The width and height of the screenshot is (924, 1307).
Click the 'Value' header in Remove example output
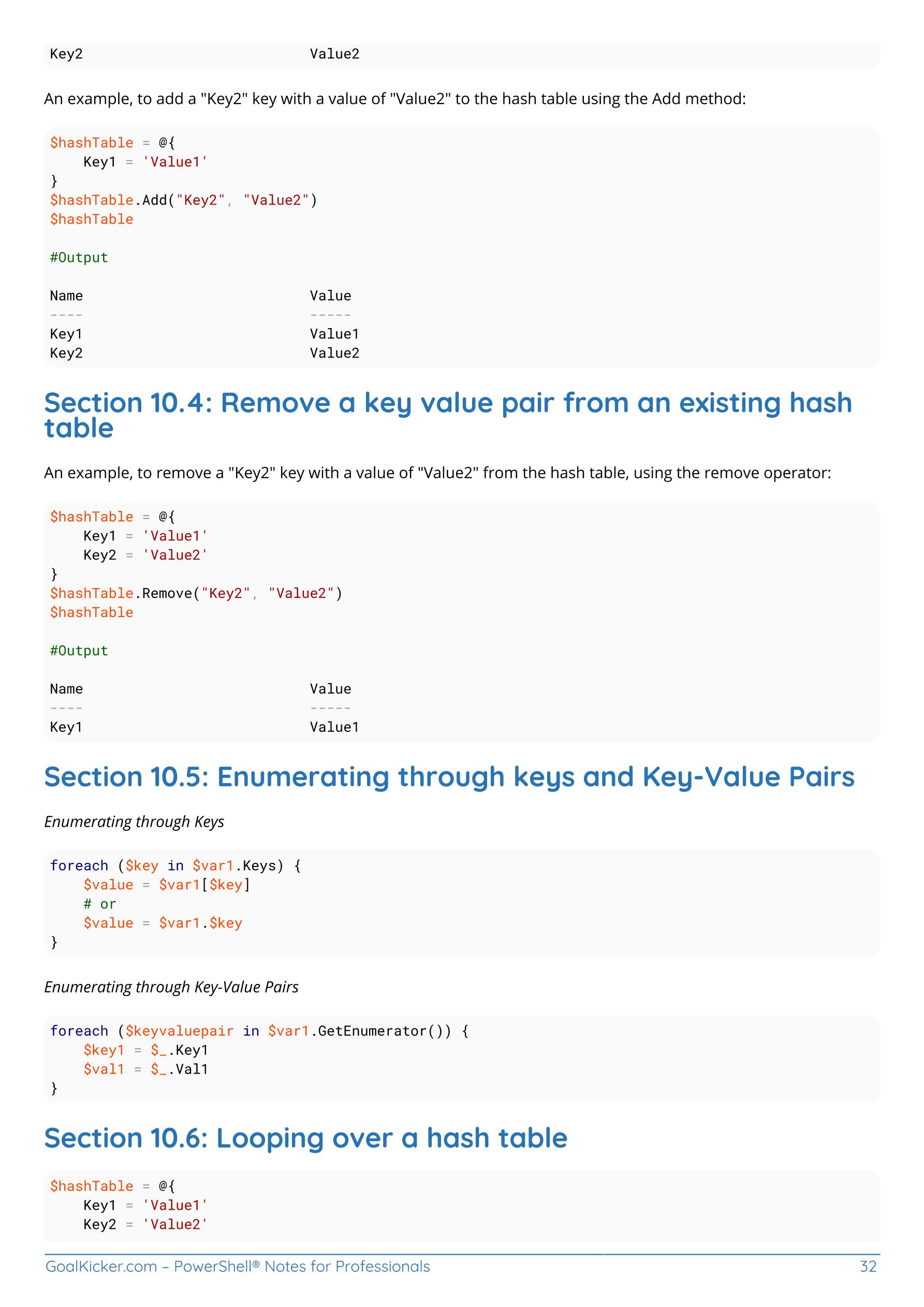pos(331,689)
